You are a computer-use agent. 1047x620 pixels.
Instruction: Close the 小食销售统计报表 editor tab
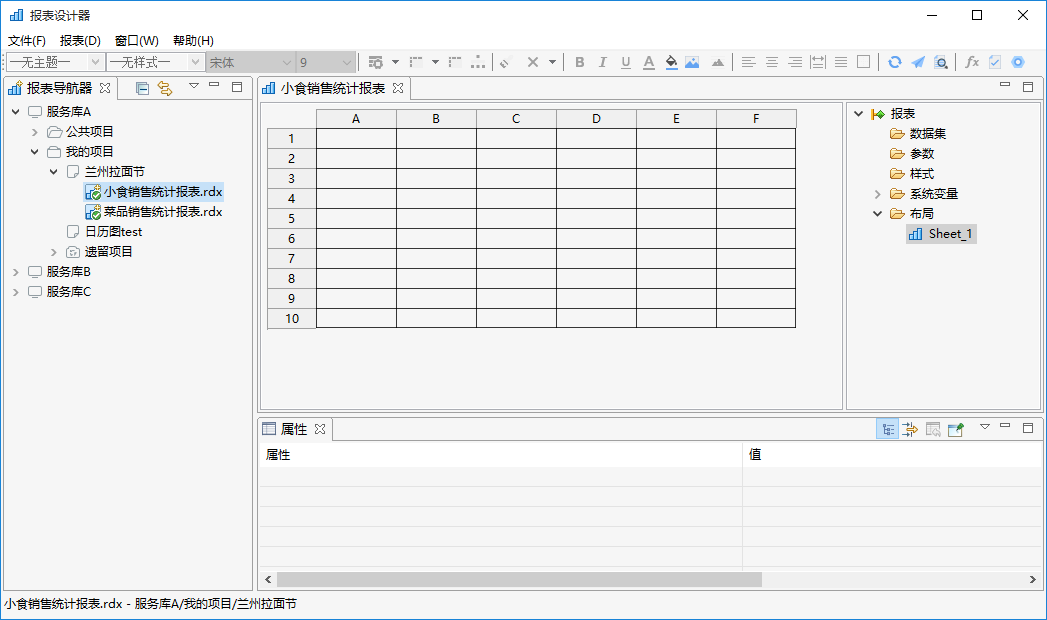[398, 88]
